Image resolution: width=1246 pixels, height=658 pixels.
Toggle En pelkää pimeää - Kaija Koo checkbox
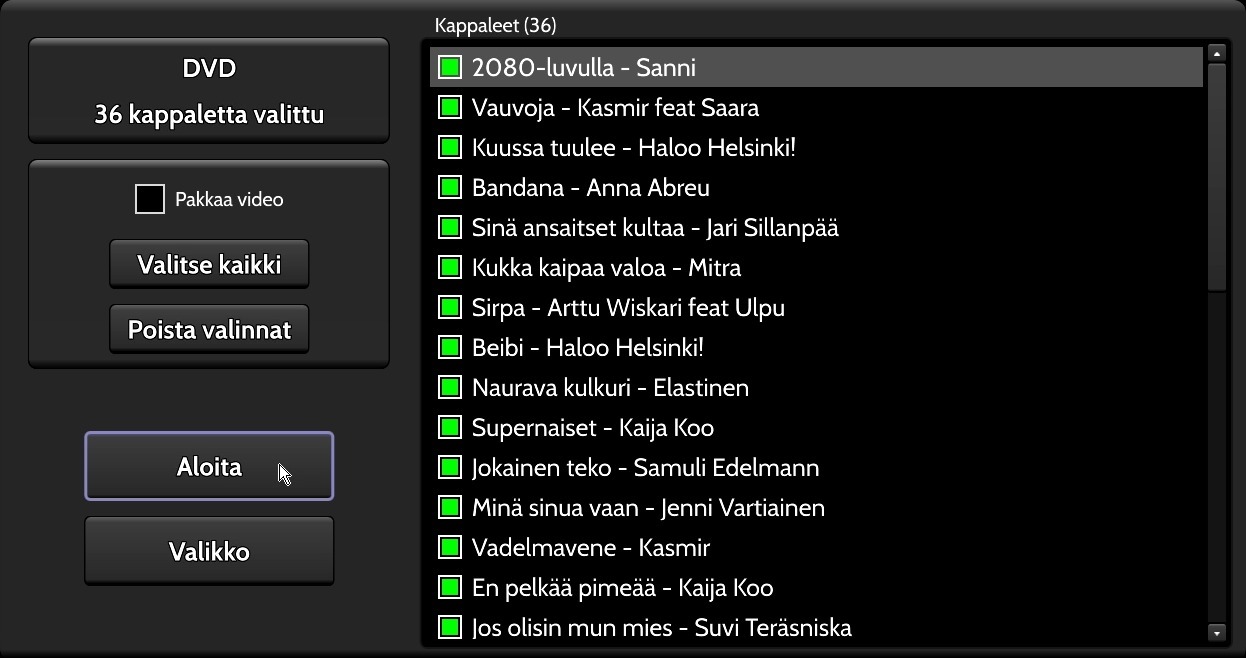[450, 588]
